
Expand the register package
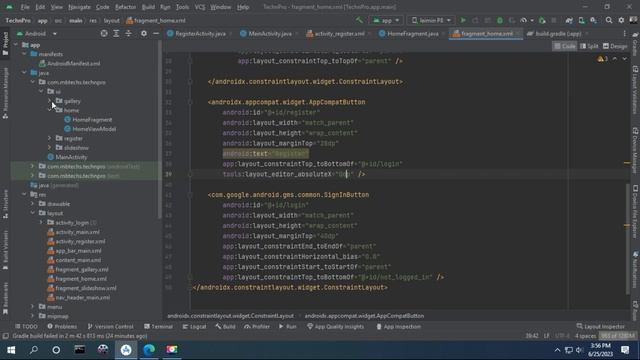point(50,138)
